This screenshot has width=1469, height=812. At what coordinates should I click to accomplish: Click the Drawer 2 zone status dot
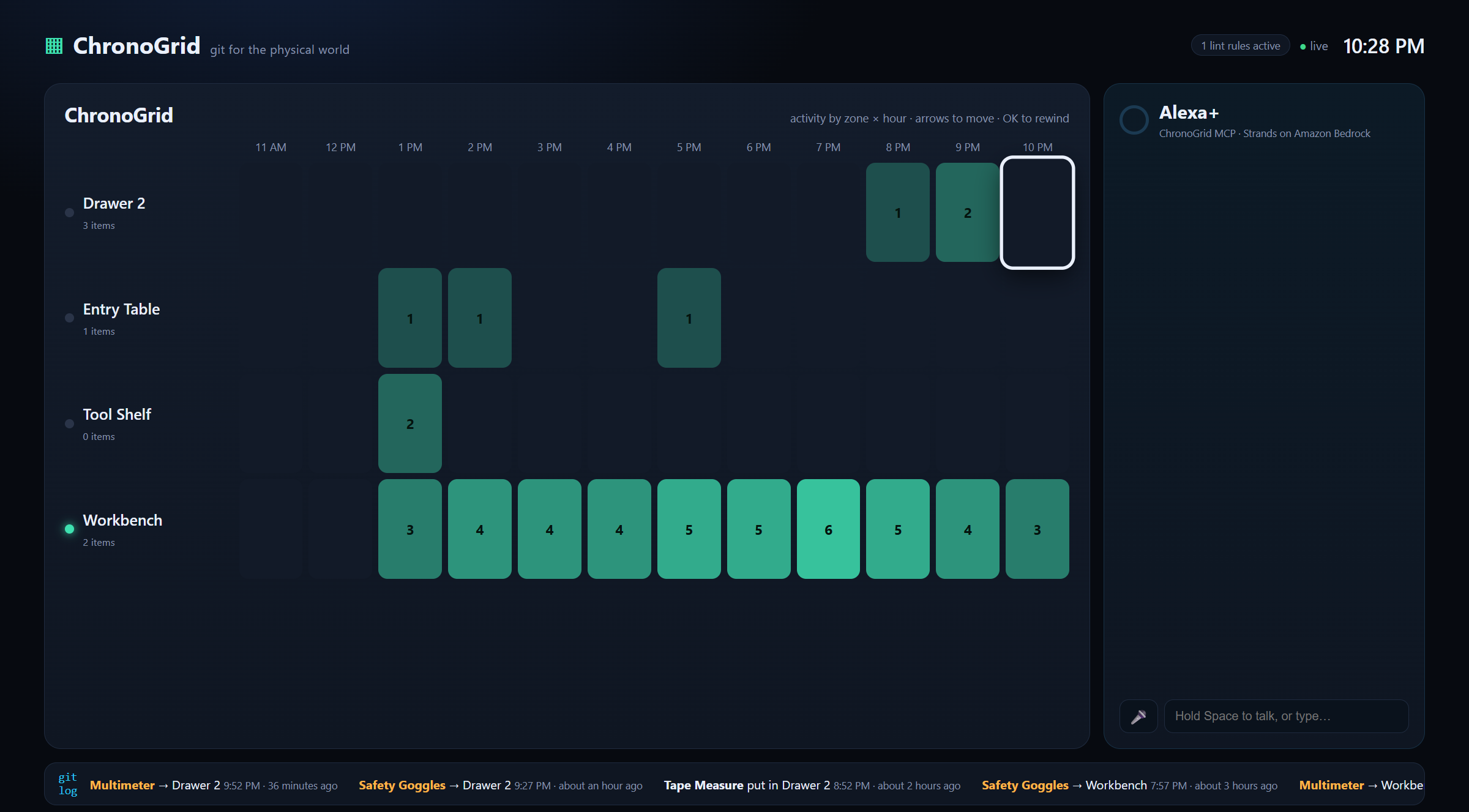coord(69,212)
